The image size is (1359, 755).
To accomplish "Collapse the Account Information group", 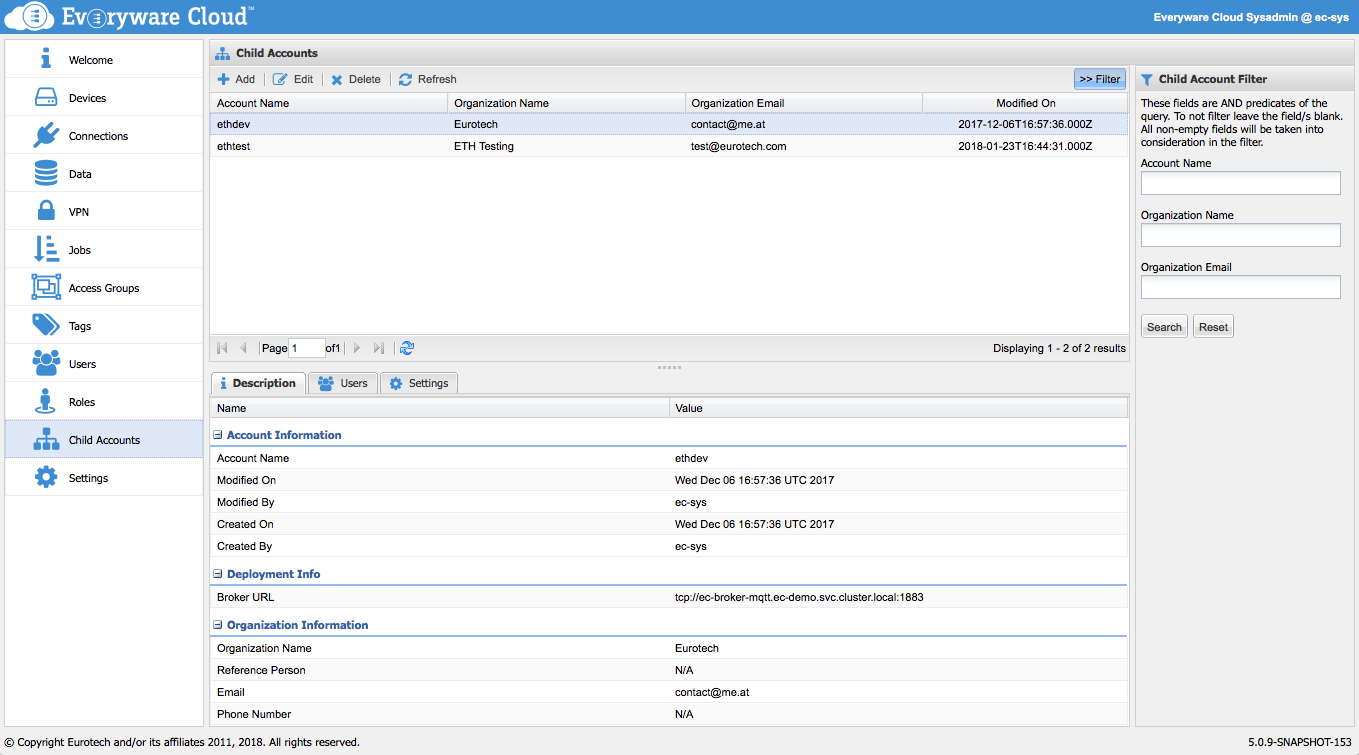I will (218, 435).
